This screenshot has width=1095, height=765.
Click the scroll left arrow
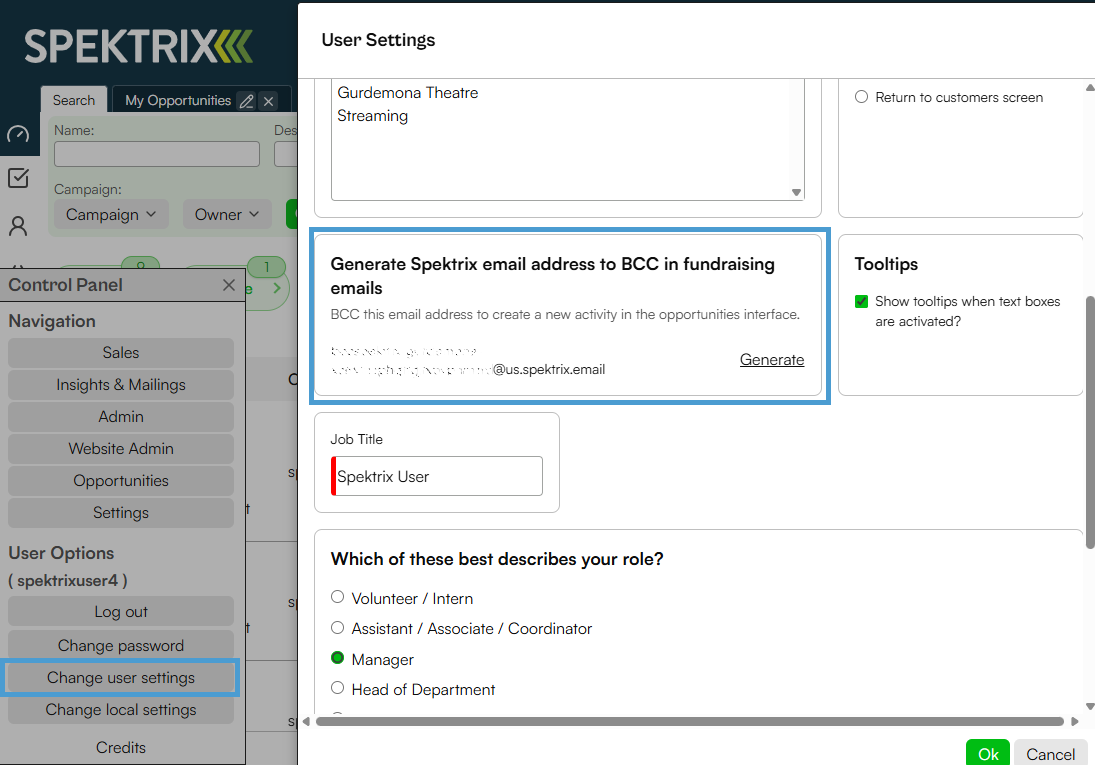point(306,722)
